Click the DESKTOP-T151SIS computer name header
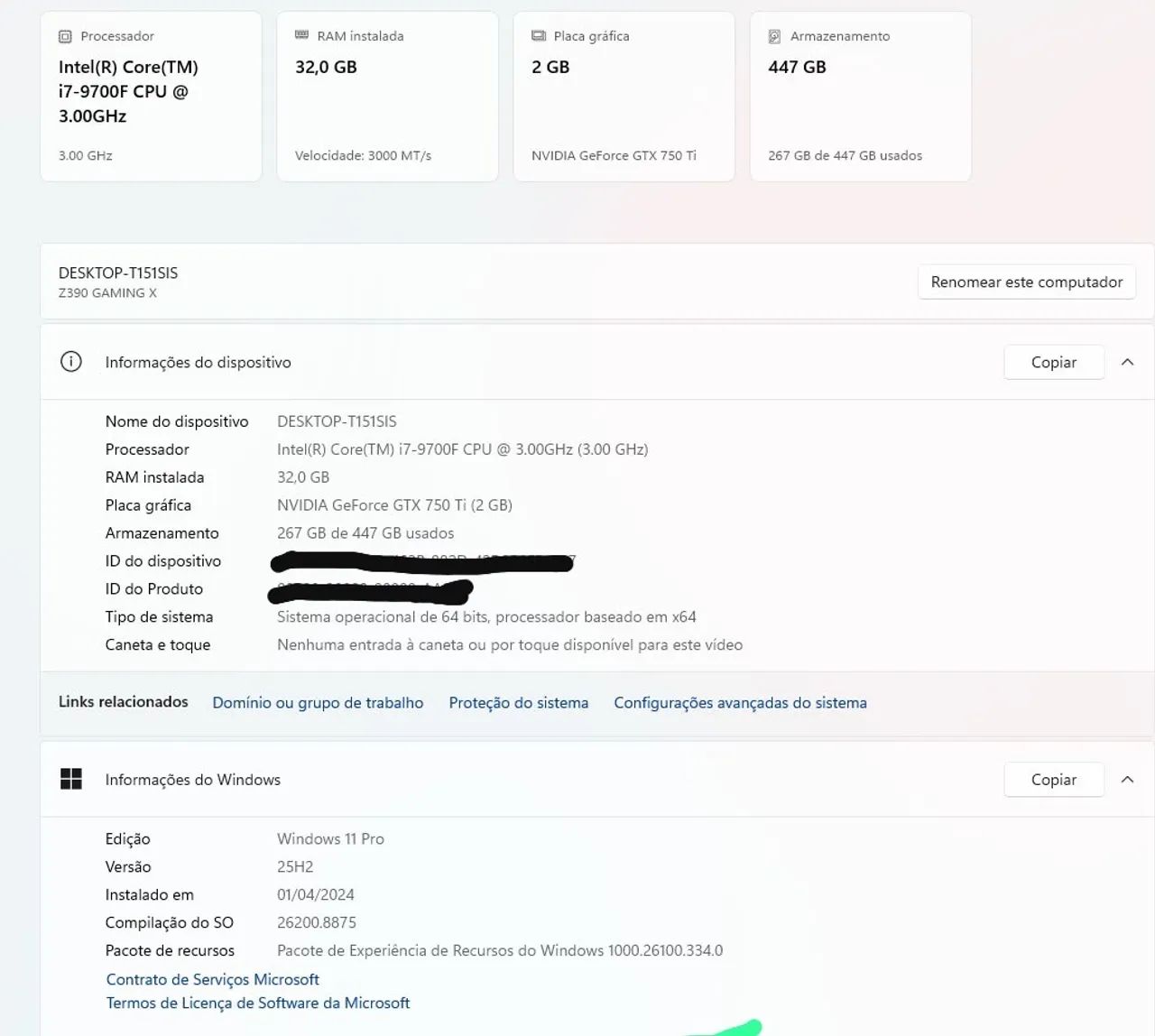Viewport: 1155px width, 1036px height. point(118,273)
